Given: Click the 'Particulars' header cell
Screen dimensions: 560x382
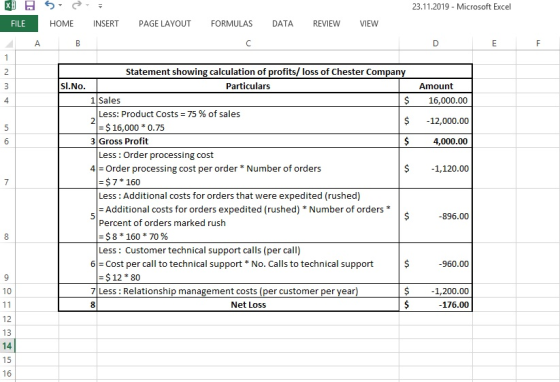Looking at the screenshot, I should (x=248, y=86).
